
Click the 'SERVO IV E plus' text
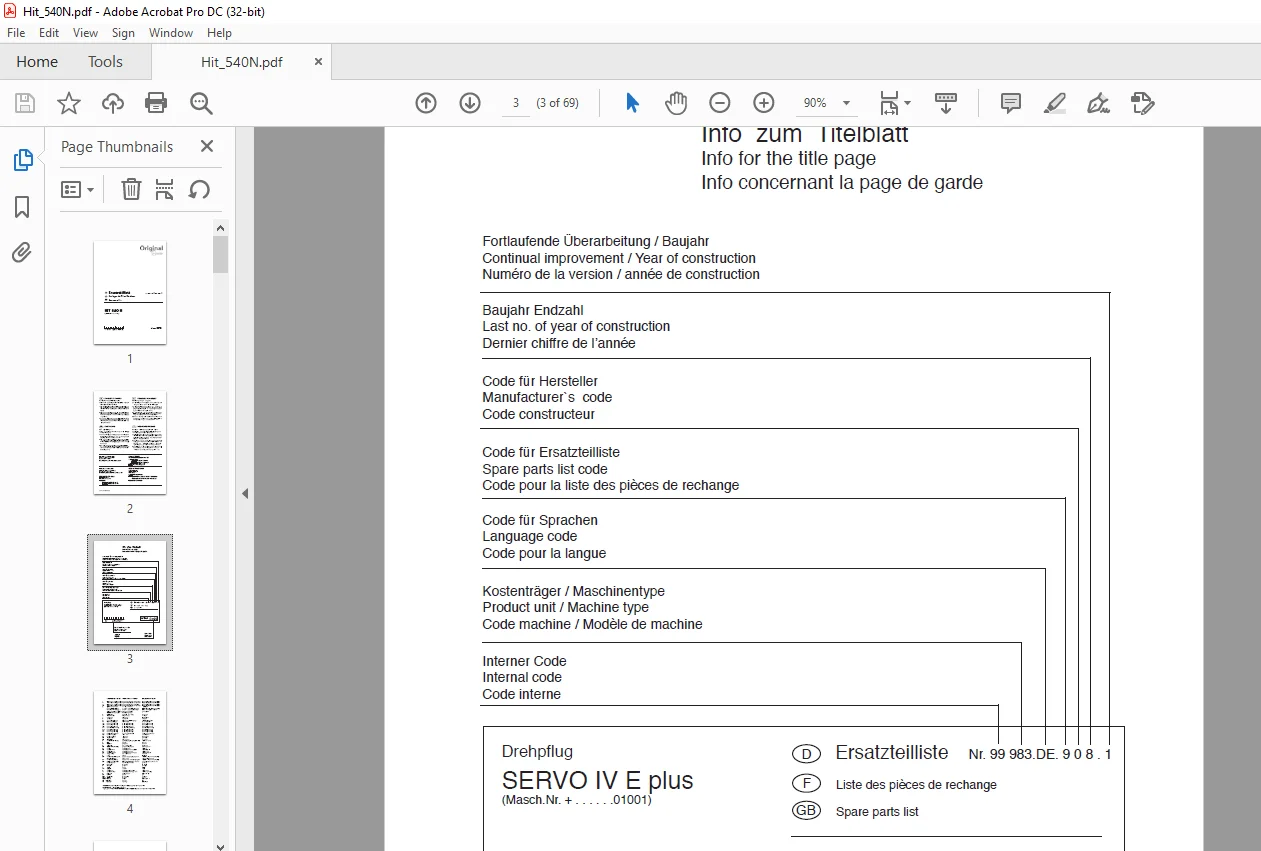pyautogui.click(x=598, y=781)
